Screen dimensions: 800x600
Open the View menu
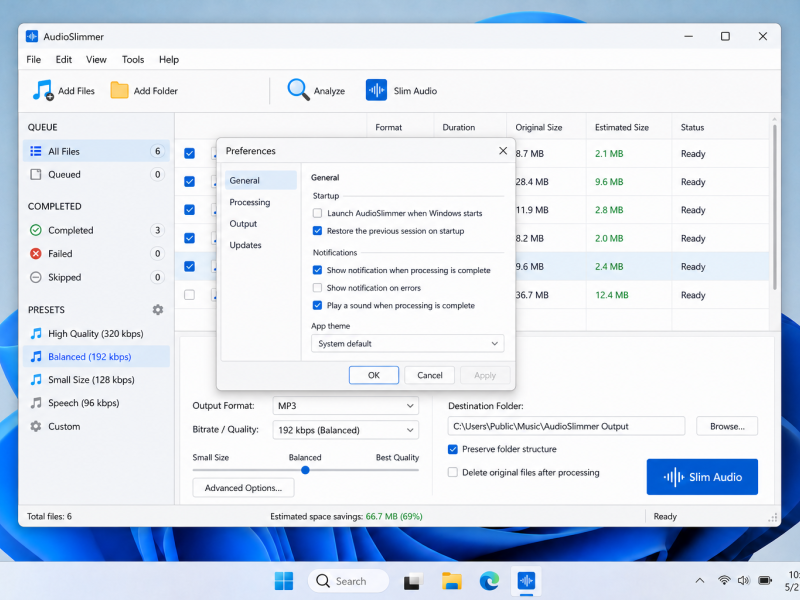click(96, 59)
